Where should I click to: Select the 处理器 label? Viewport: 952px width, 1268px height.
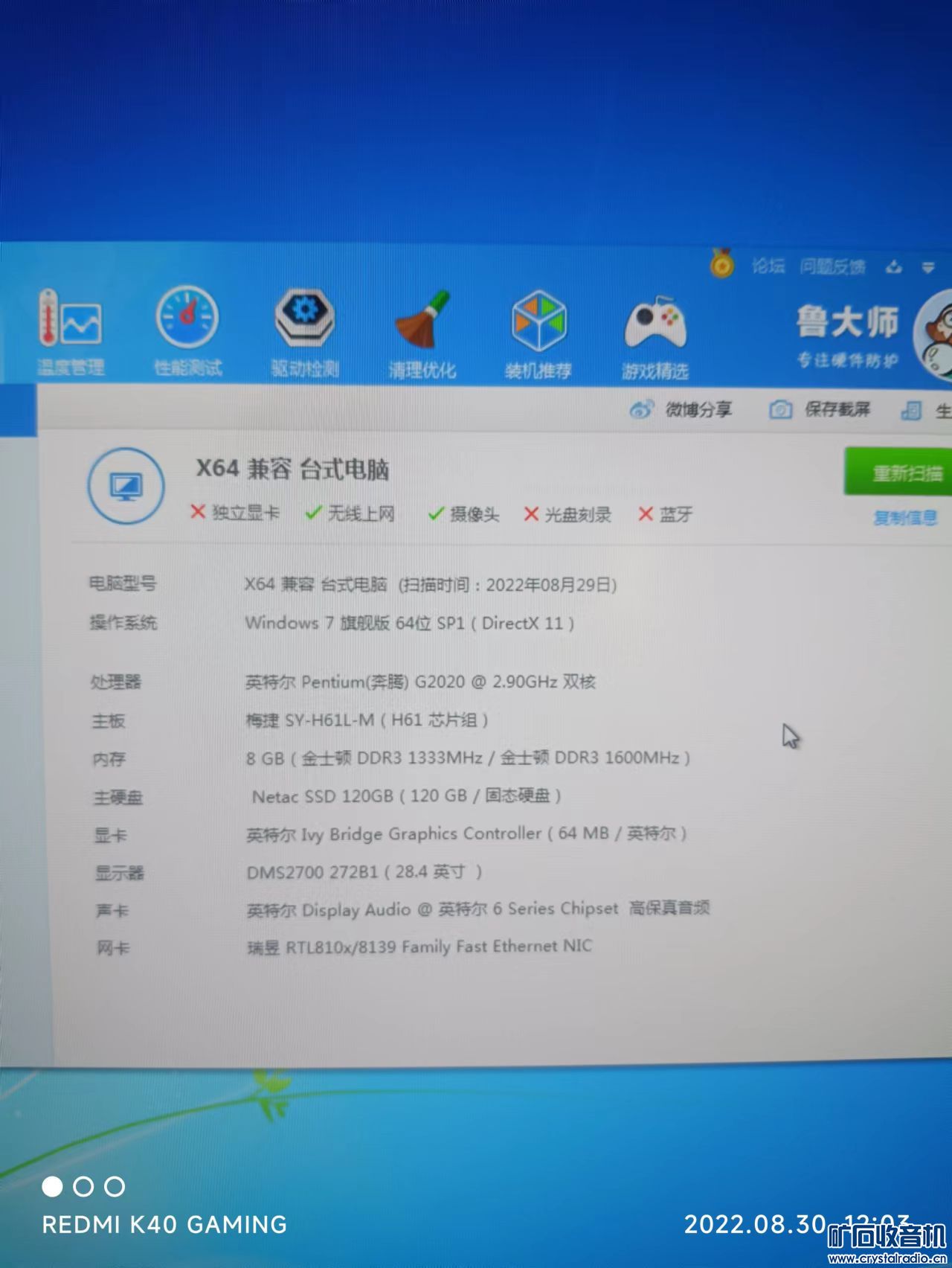tap(116, 682)
